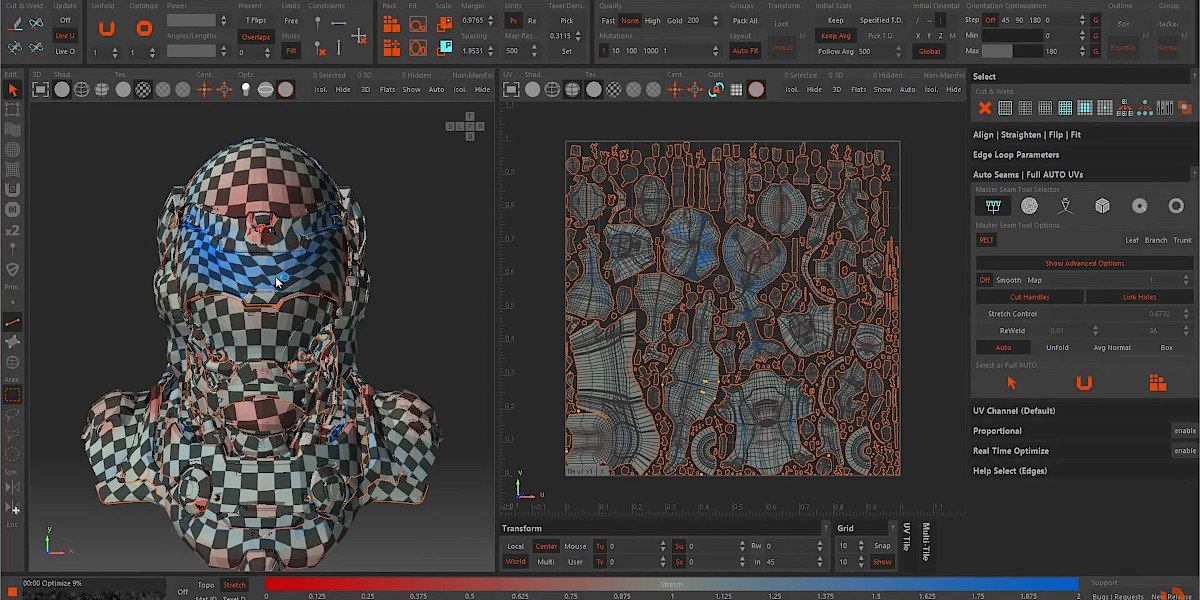The height and width of the screenshot is (600, 1200).
Task: Click the orange pack icon under Select or Full AUTO
Action: coord(1157,383)
